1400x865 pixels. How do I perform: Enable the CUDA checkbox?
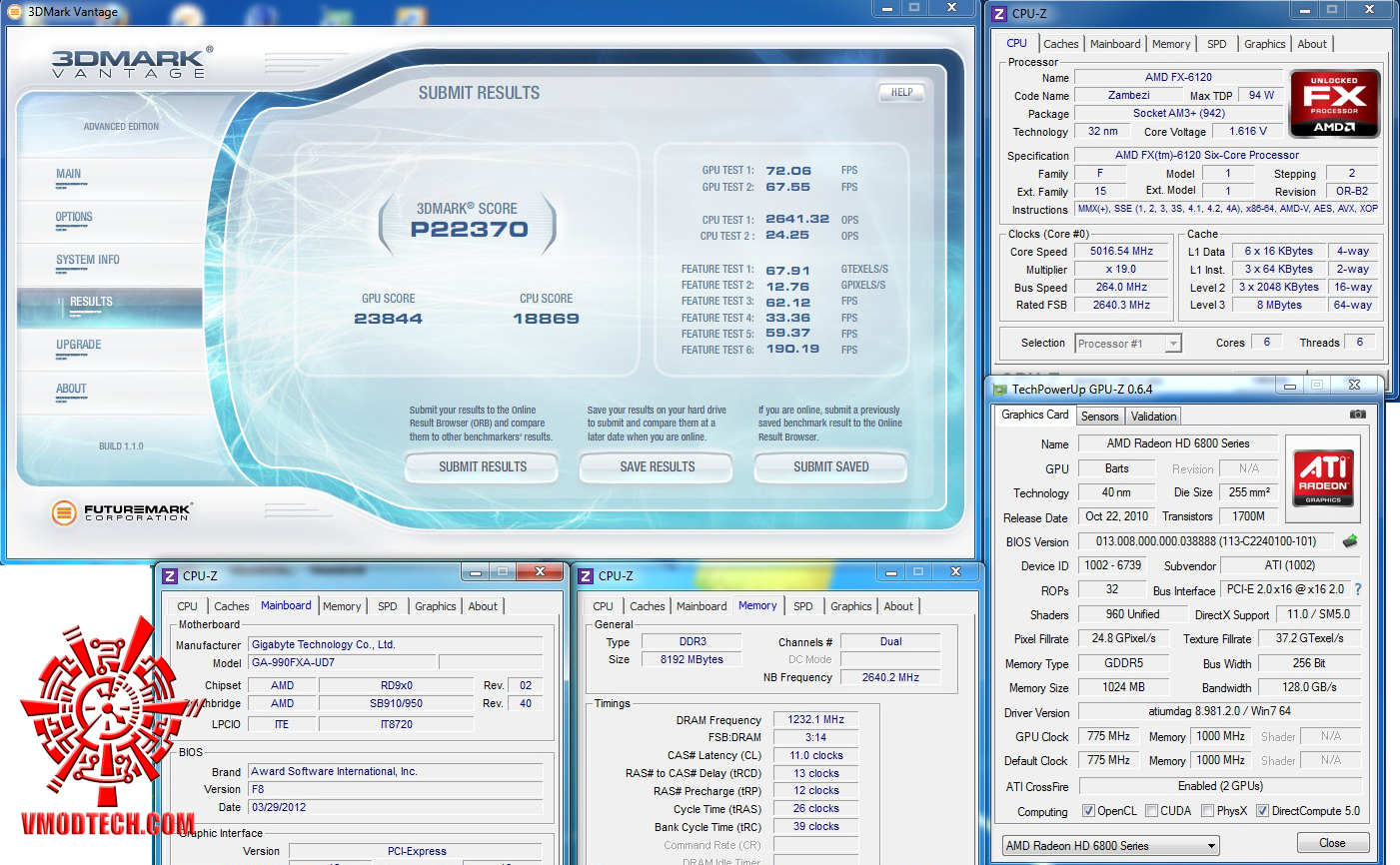(x=1152, y=811)
